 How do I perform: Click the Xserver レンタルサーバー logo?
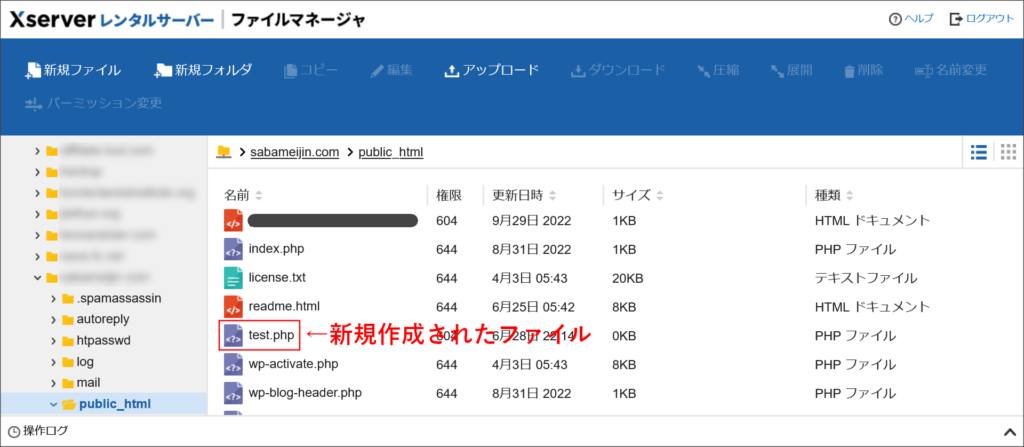point(112,20)
